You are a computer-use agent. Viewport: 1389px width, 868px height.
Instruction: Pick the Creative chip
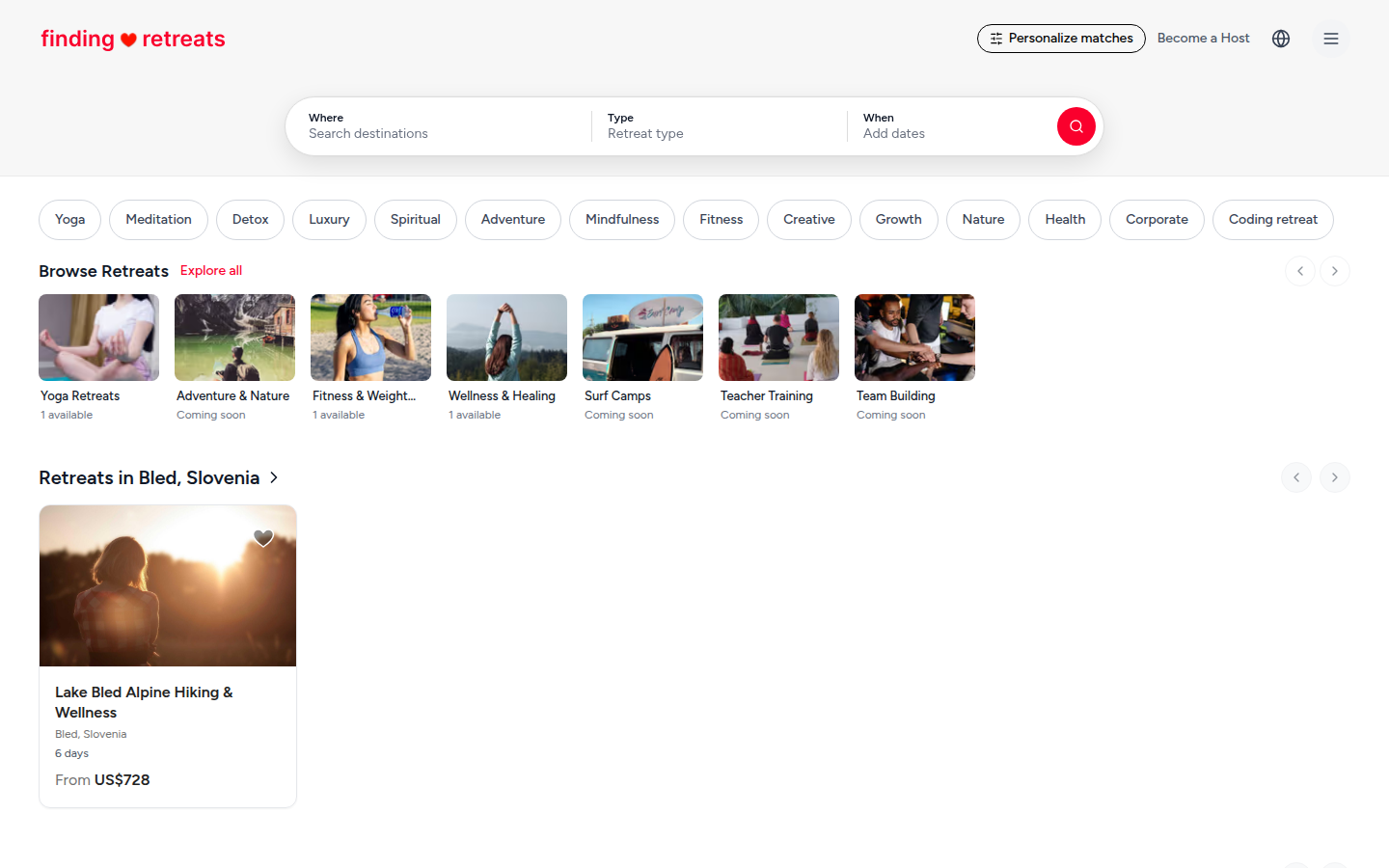click(809, 220)
